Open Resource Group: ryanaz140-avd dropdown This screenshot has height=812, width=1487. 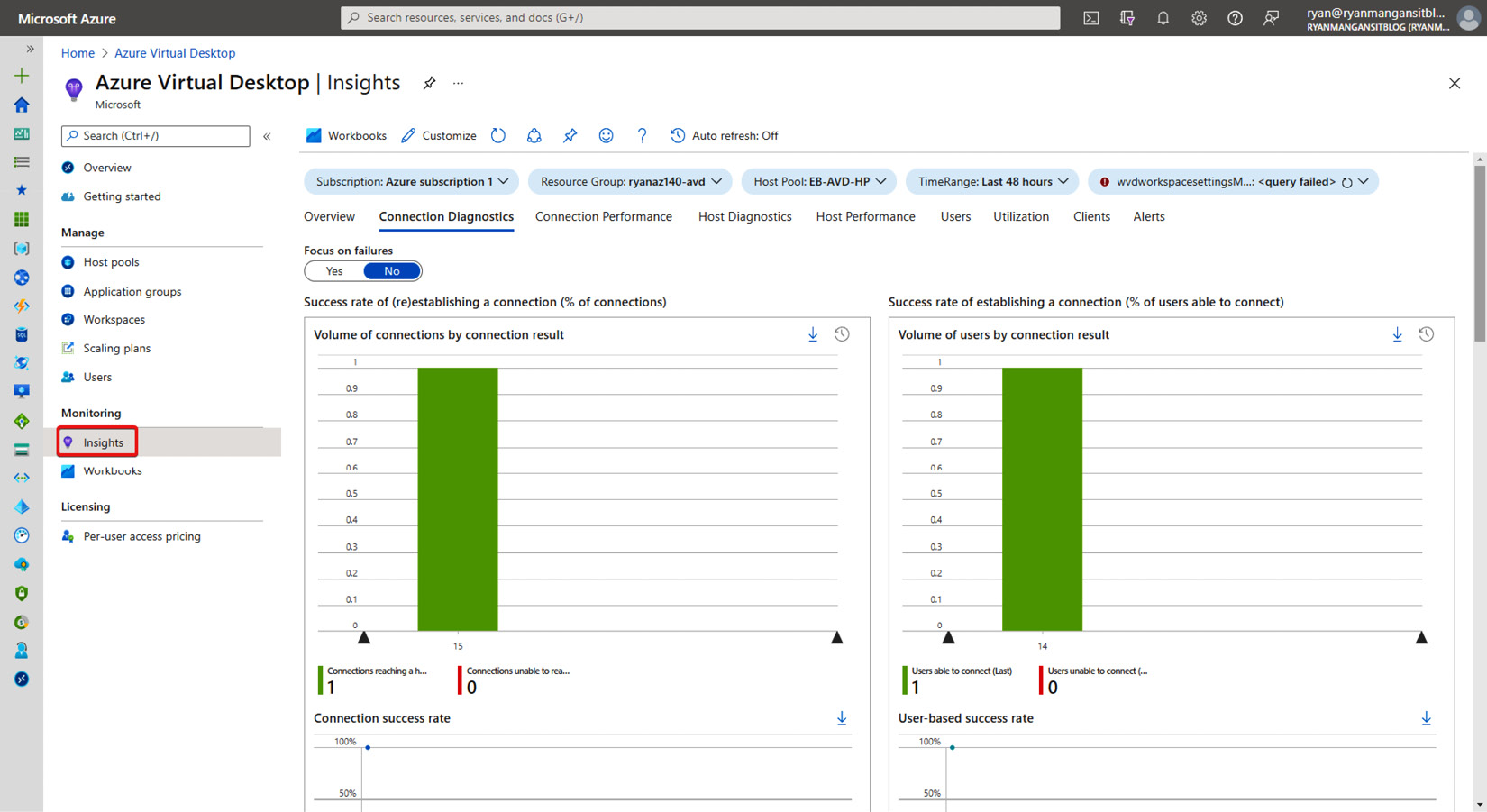(631, 181)
